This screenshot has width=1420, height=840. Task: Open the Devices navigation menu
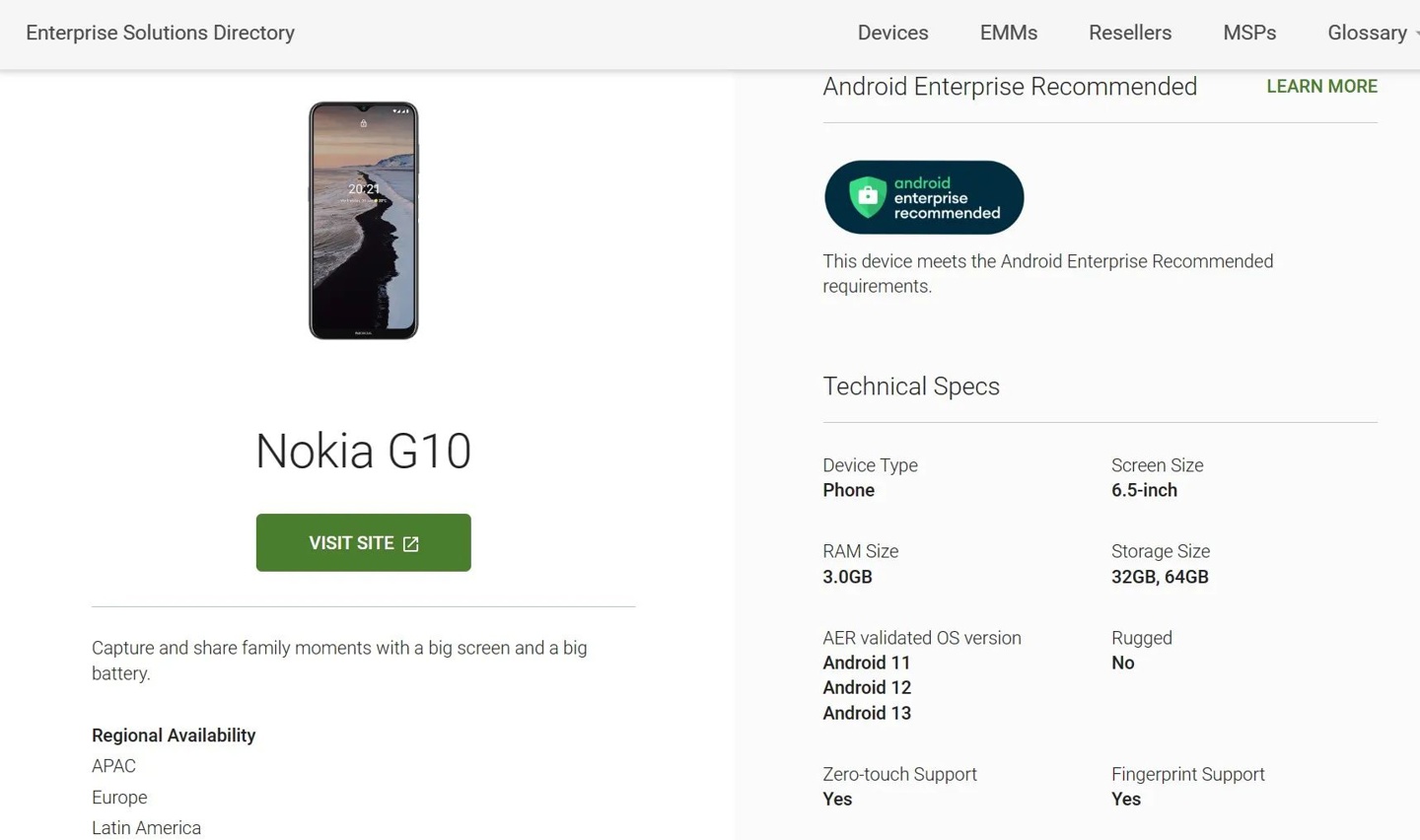892,33
